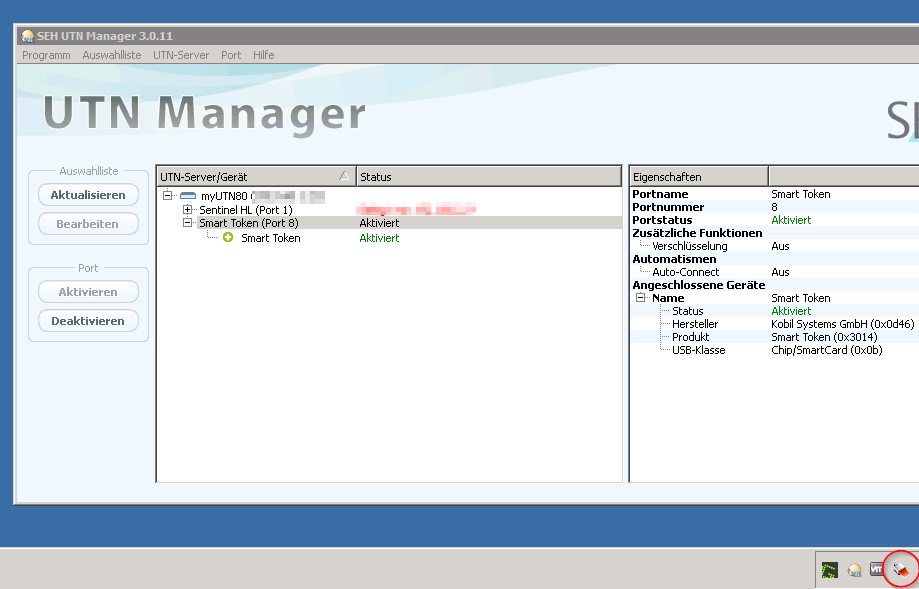Click the Aktivieren port button
Screen dimensions: 919x589
(x=88, y=292)
